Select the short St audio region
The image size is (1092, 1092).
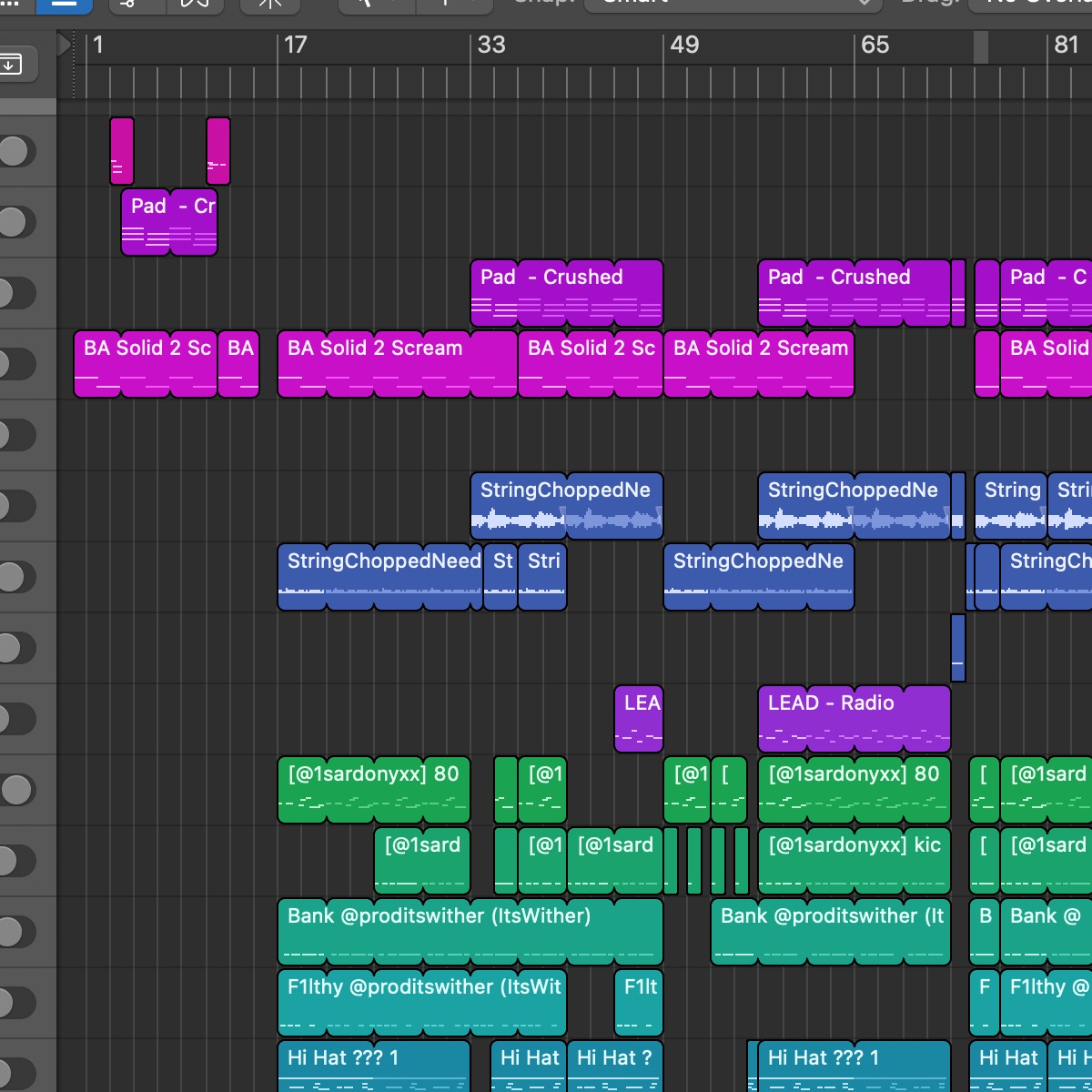[x=500, y=577]
